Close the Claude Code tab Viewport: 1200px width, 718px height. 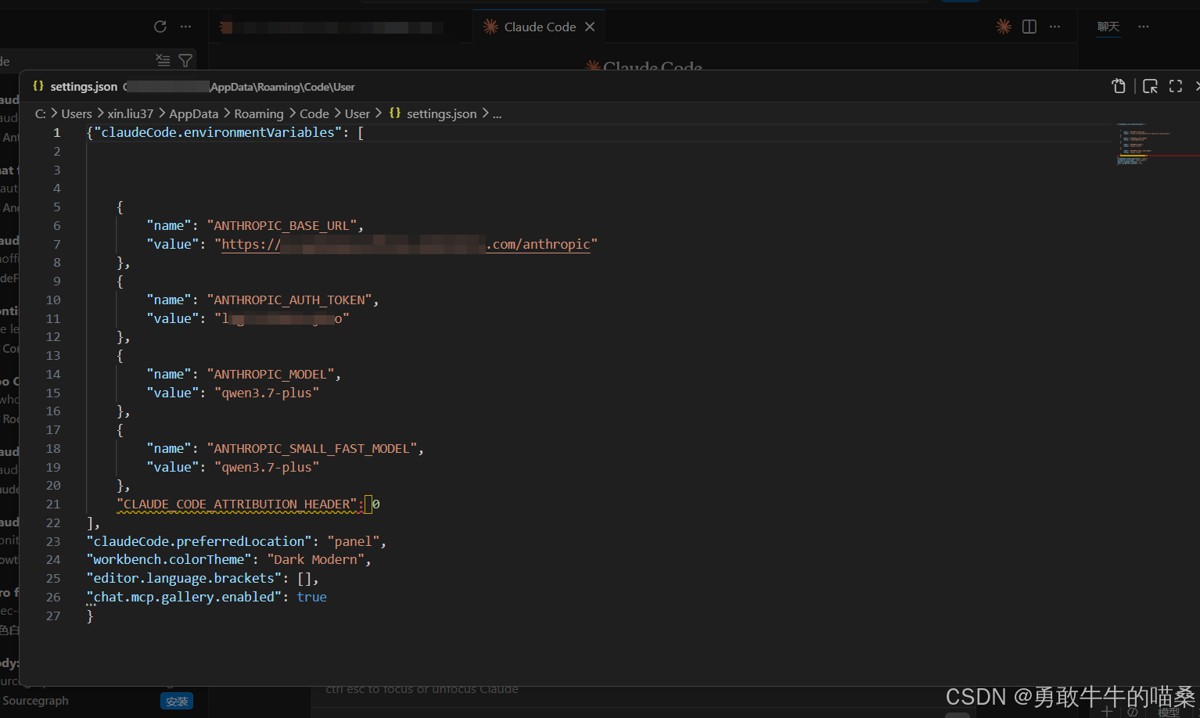click(x=590, y=27)
